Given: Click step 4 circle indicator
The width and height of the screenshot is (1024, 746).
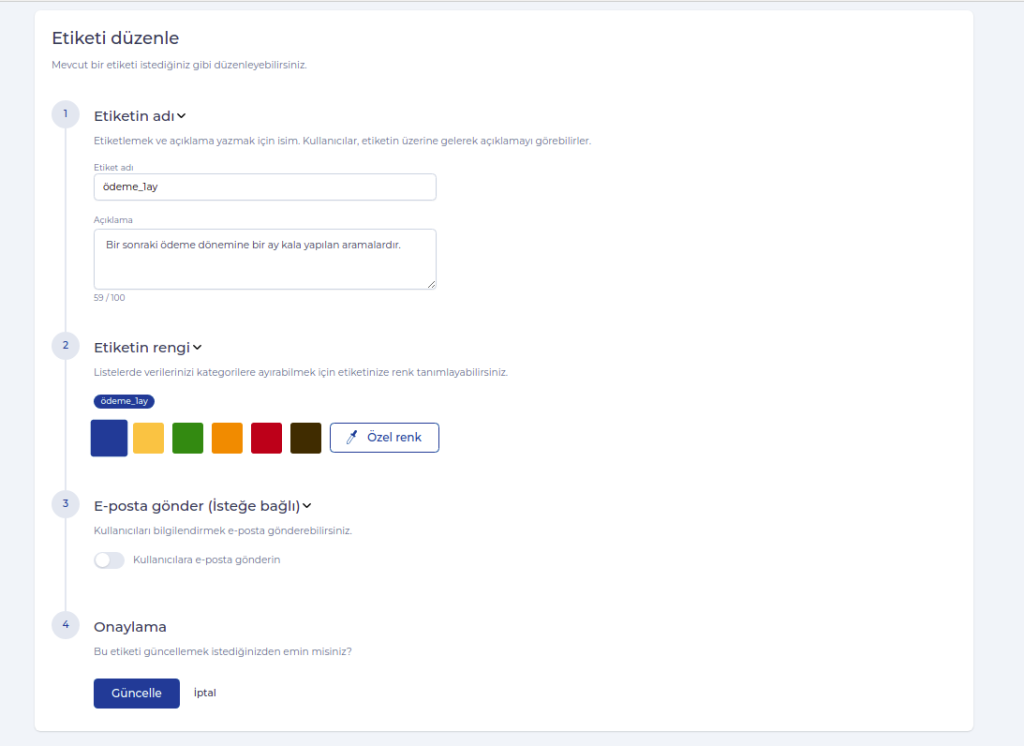Looking at the screenshot, I should (x=65, y=625).
